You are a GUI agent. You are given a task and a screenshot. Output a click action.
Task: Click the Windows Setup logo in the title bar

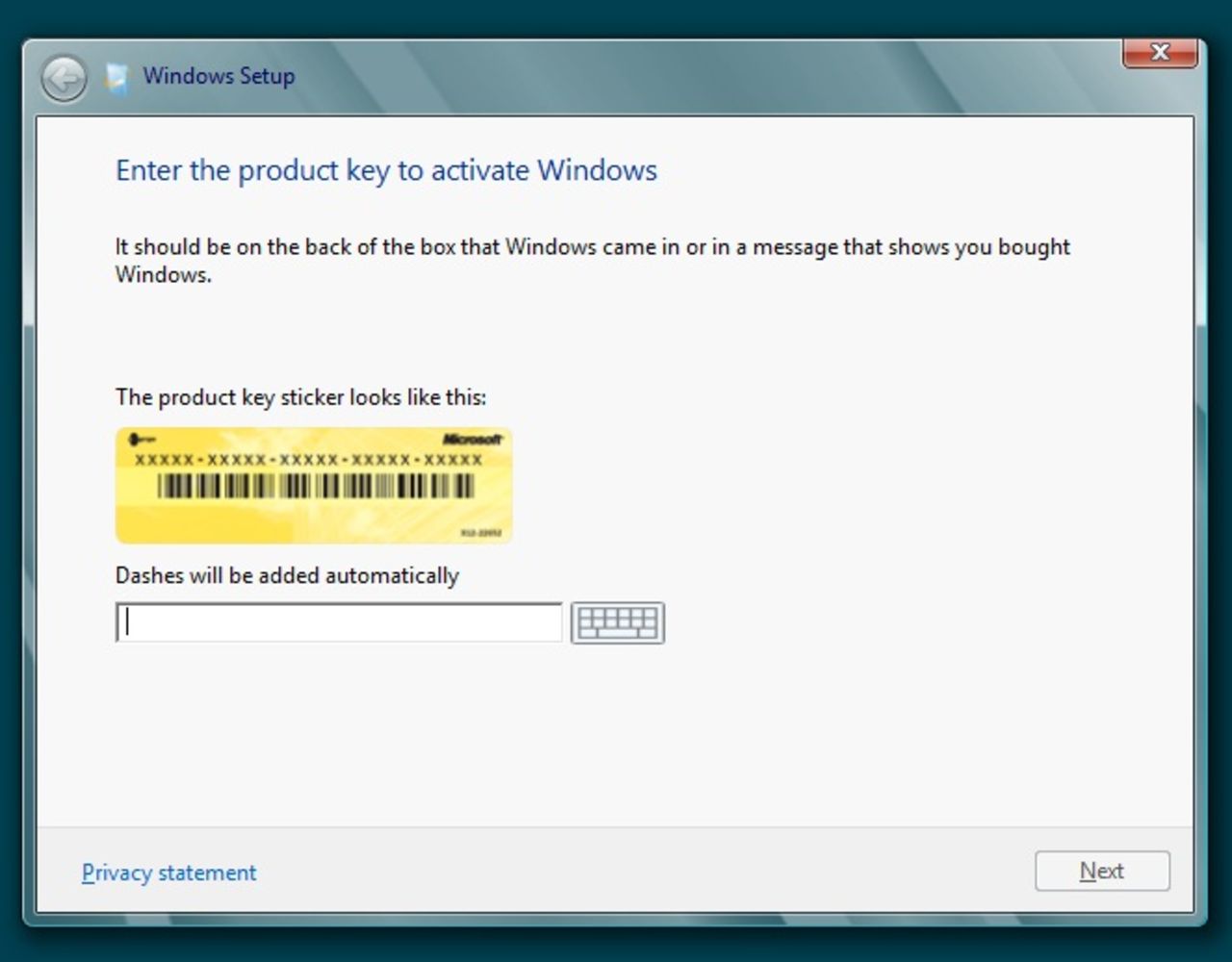tap(117, 76)
